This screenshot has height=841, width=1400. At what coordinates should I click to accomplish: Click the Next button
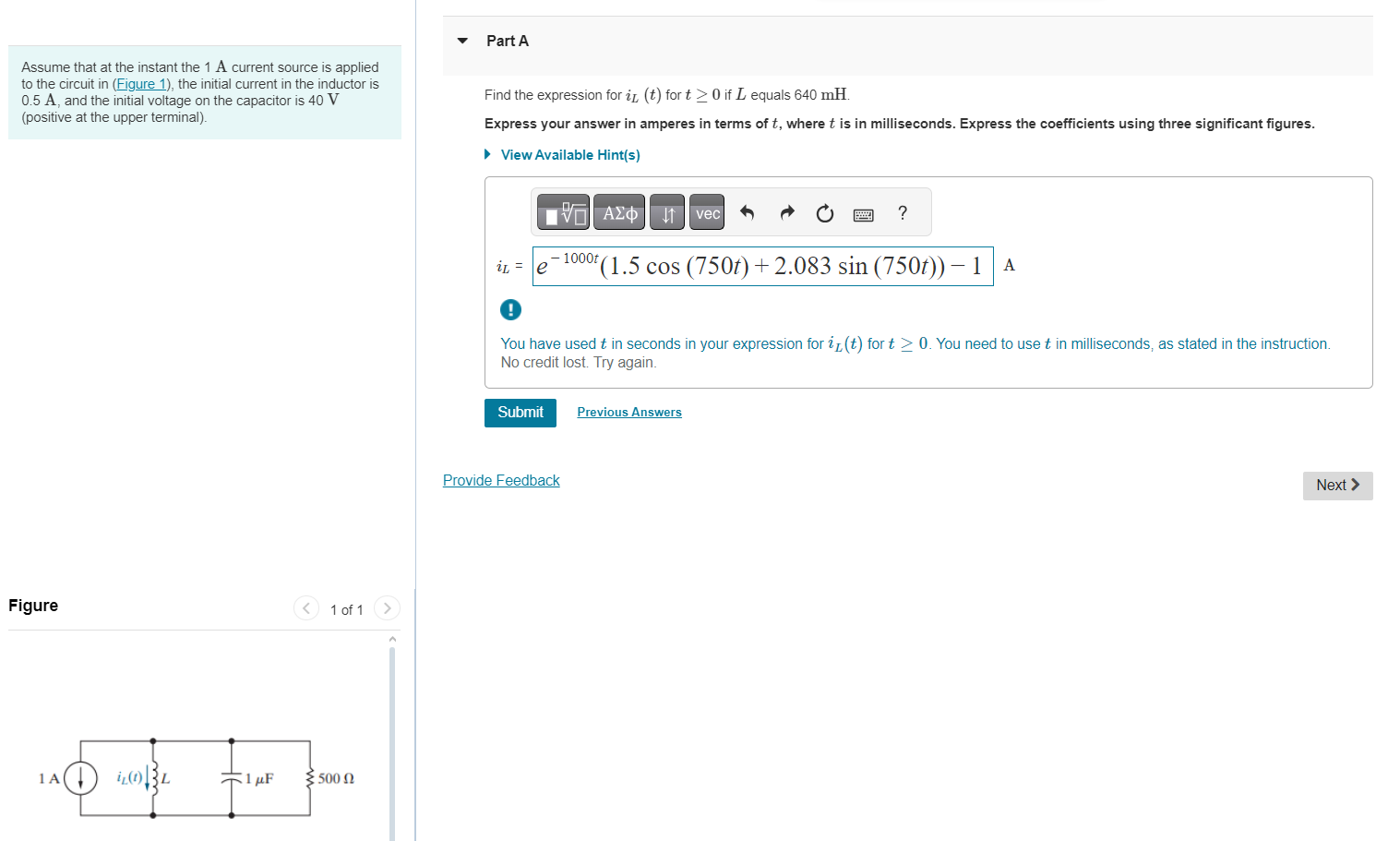1336,485
